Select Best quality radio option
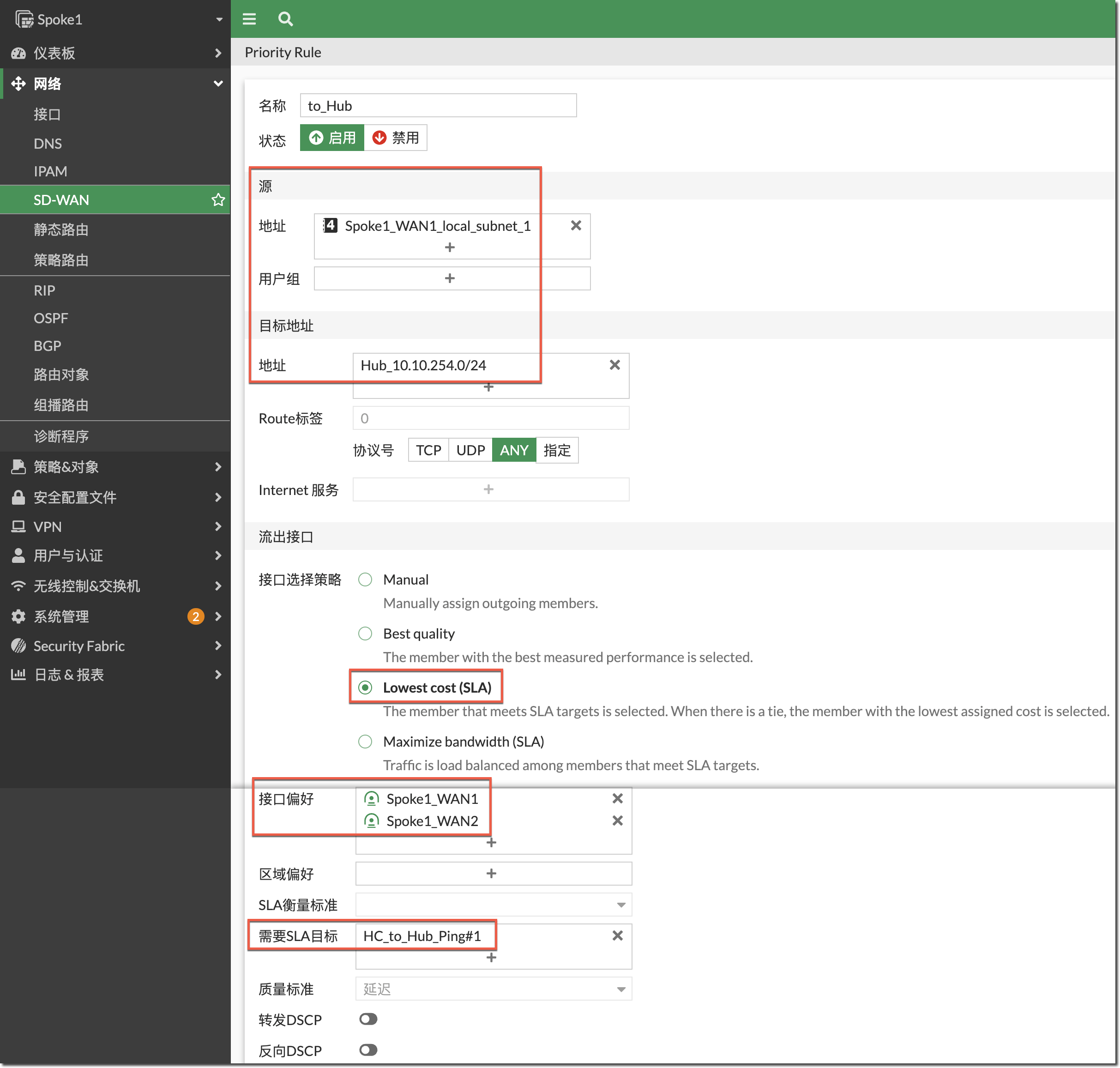This screenshot has height=1068, width=1120. [365, 634]
